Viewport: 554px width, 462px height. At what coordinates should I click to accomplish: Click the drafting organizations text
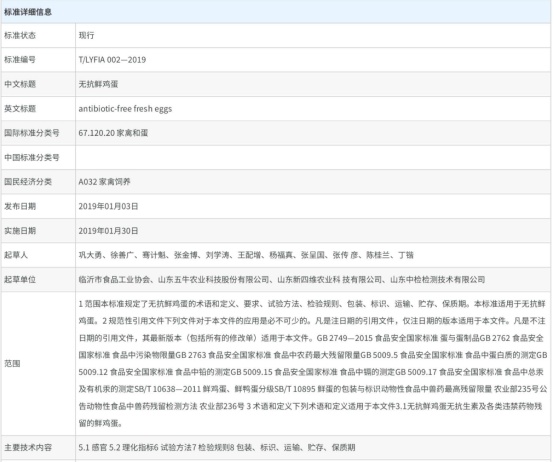point(282,280)
